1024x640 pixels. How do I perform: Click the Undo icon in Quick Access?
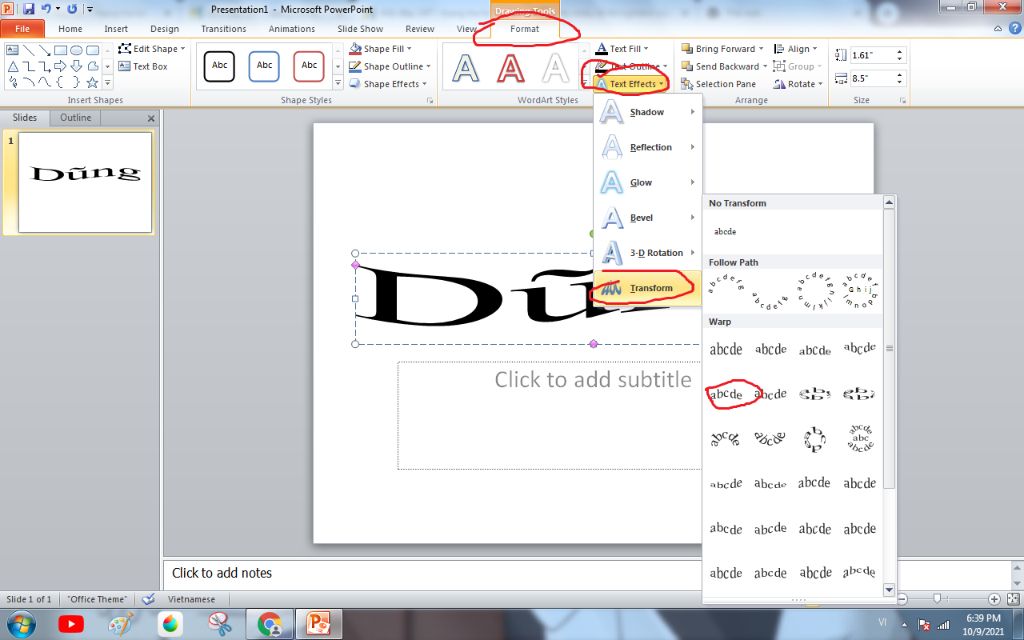pyautogui.click(x=46, y=9)
